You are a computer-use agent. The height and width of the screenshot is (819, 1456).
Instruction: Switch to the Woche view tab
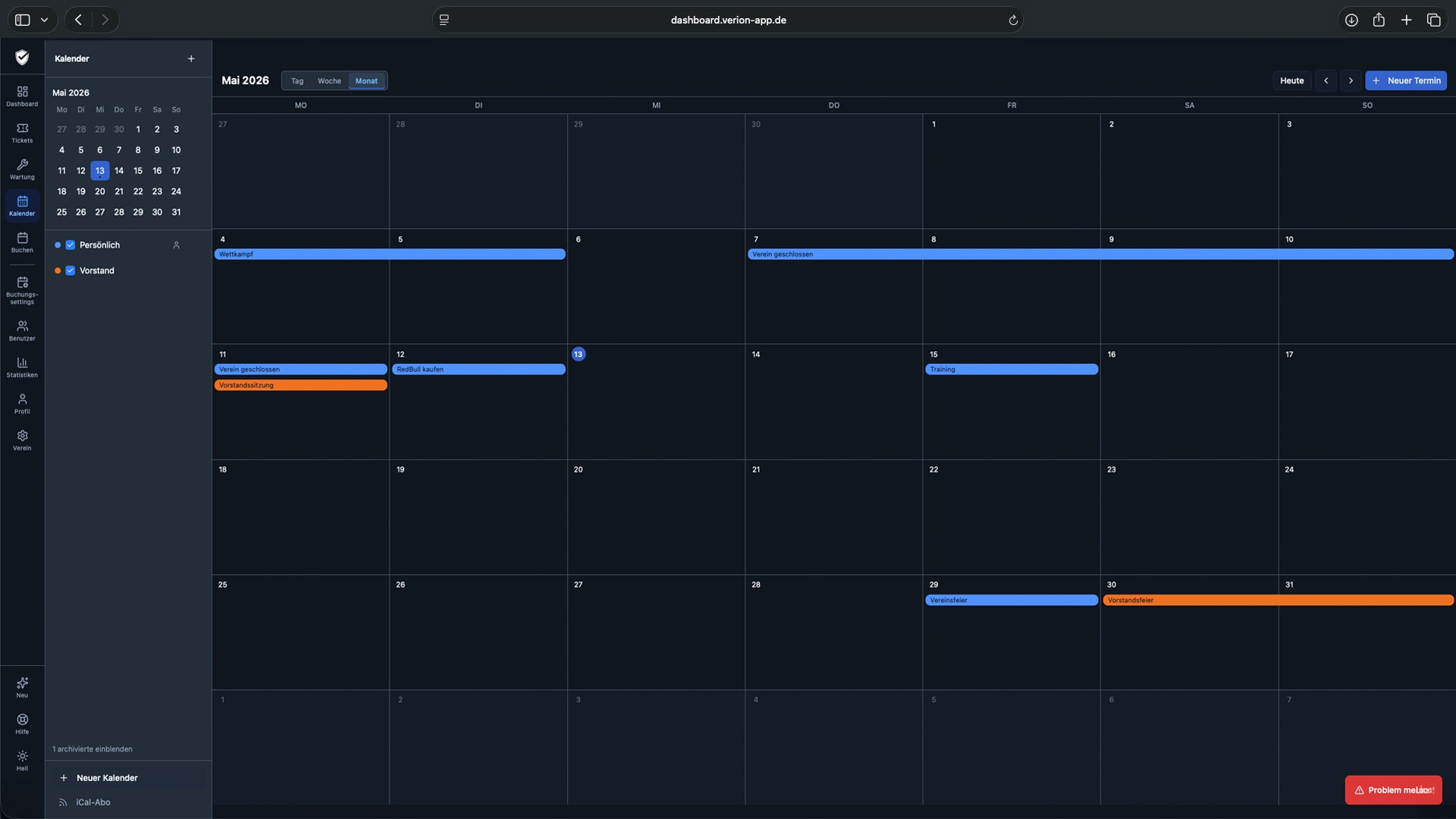coord(329,80)
